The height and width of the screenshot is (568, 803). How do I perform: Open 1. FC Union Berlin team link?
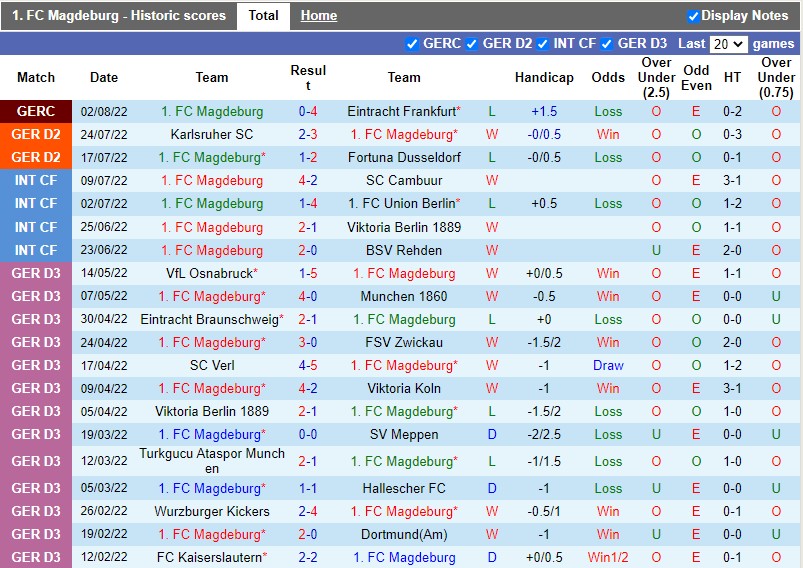tap(402, 204)
